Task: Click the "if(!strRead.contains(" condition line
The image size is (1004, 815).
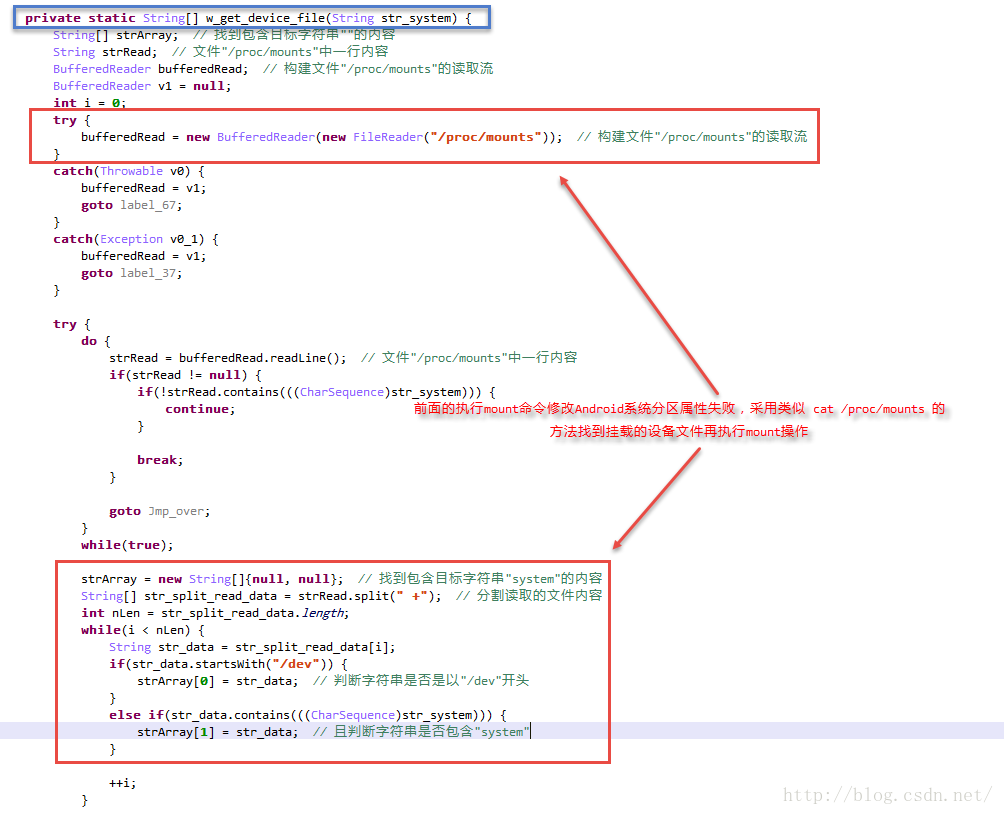Action: tap(316, 392)
